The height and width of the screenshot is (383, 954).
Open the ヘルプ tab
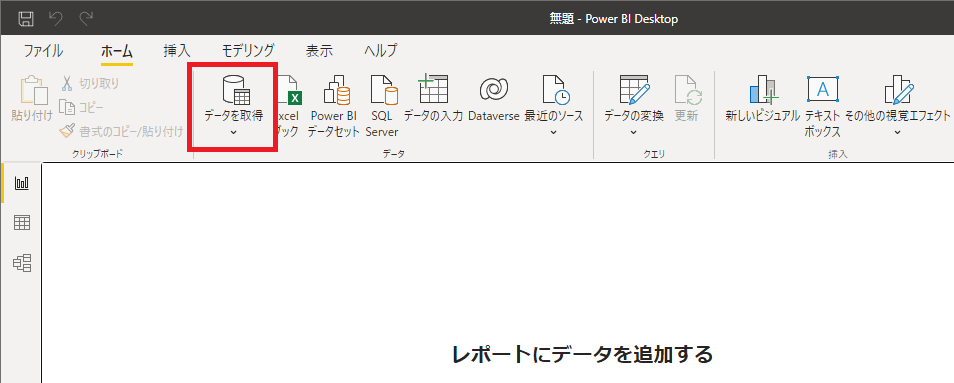pos(381,50)
